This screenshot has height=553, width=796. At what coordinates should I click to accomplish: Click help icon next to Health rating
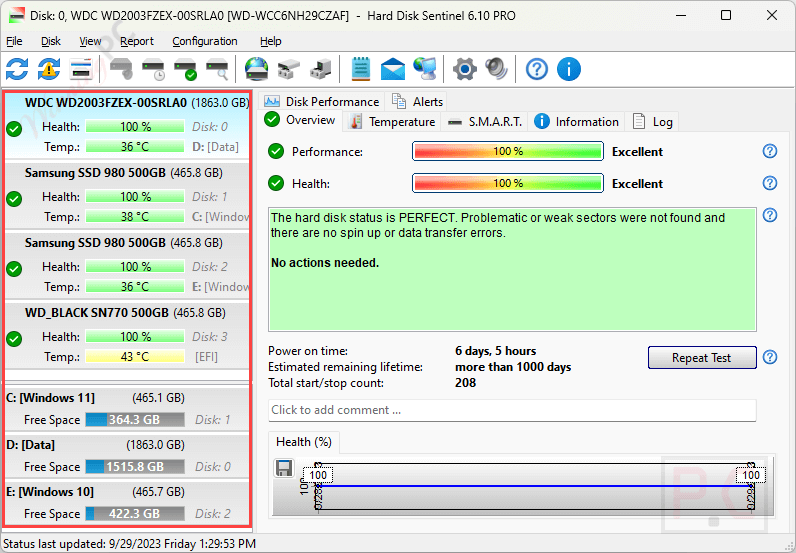click(x=770, y=183)
